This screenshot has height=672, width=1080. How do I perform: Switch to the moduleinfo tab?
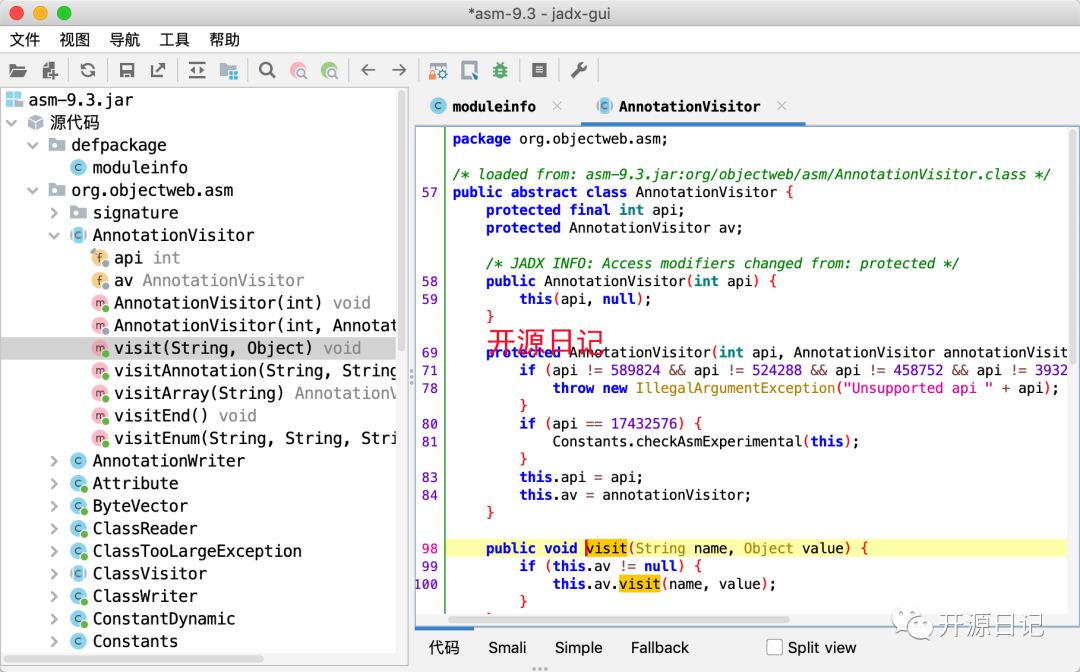click(x=493, y=106)
